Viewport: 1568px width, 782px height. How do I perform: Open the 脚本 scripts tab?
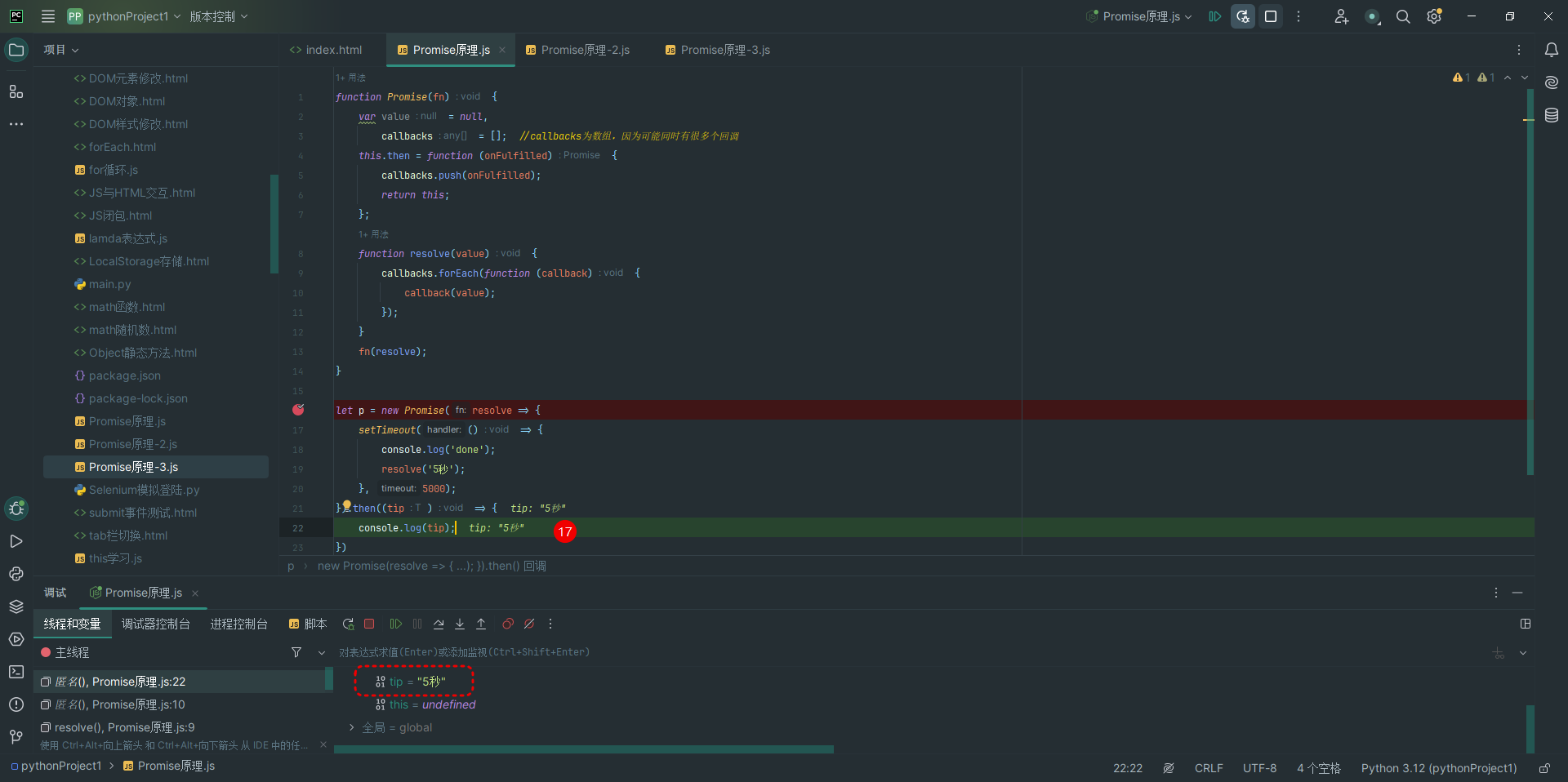coord(308,624)
